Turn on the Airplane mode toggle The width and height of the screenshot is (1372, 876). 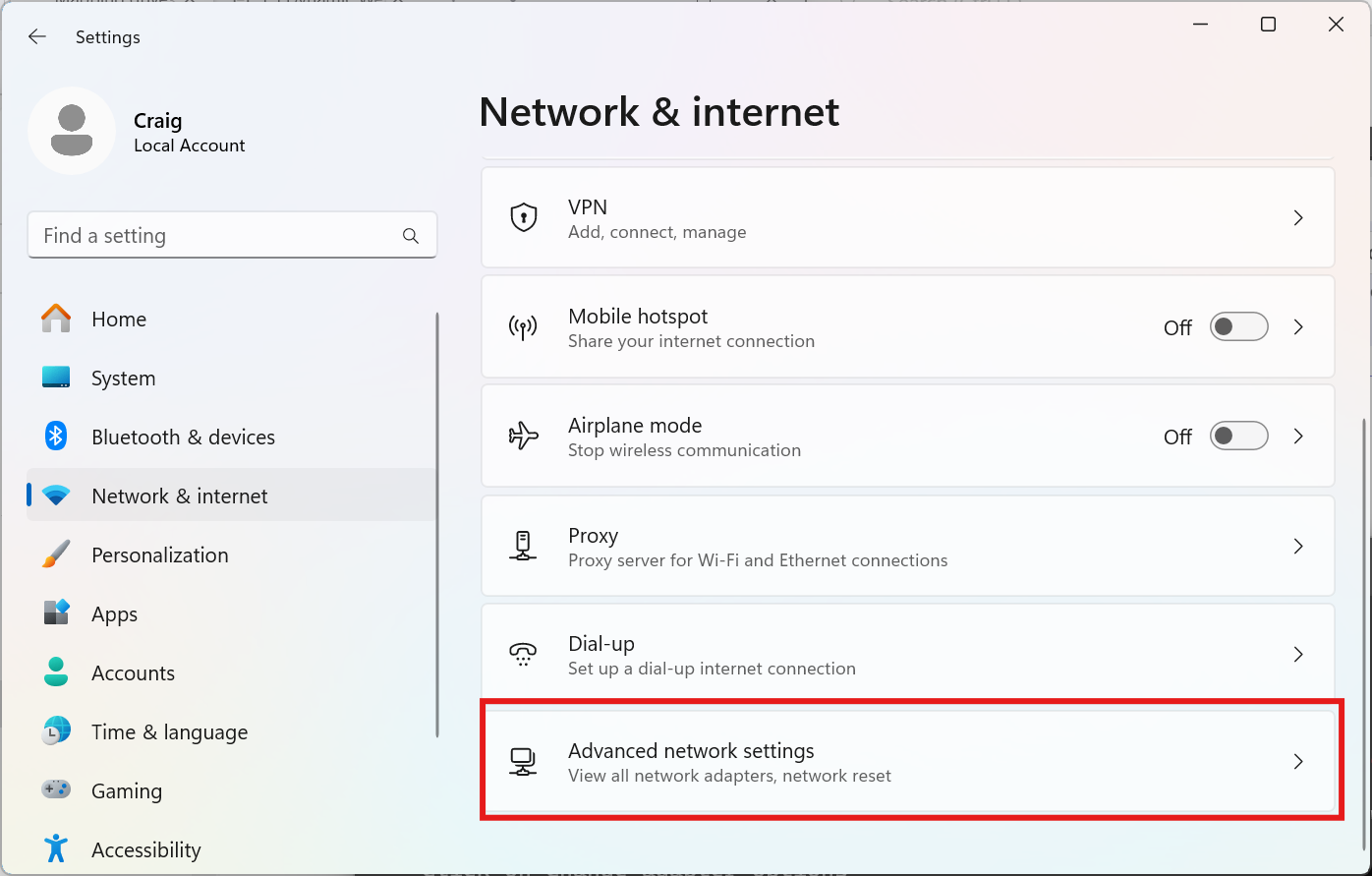pos(1238,436)
